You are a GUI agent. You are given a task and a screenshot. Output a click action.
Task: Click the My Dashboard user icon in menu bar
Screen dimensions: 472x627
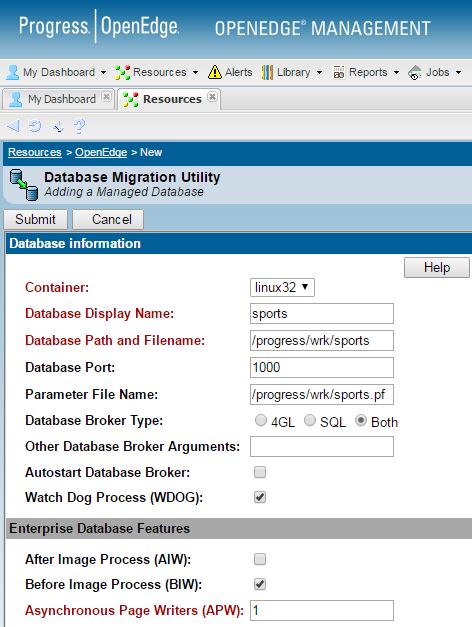click(12, 72)
